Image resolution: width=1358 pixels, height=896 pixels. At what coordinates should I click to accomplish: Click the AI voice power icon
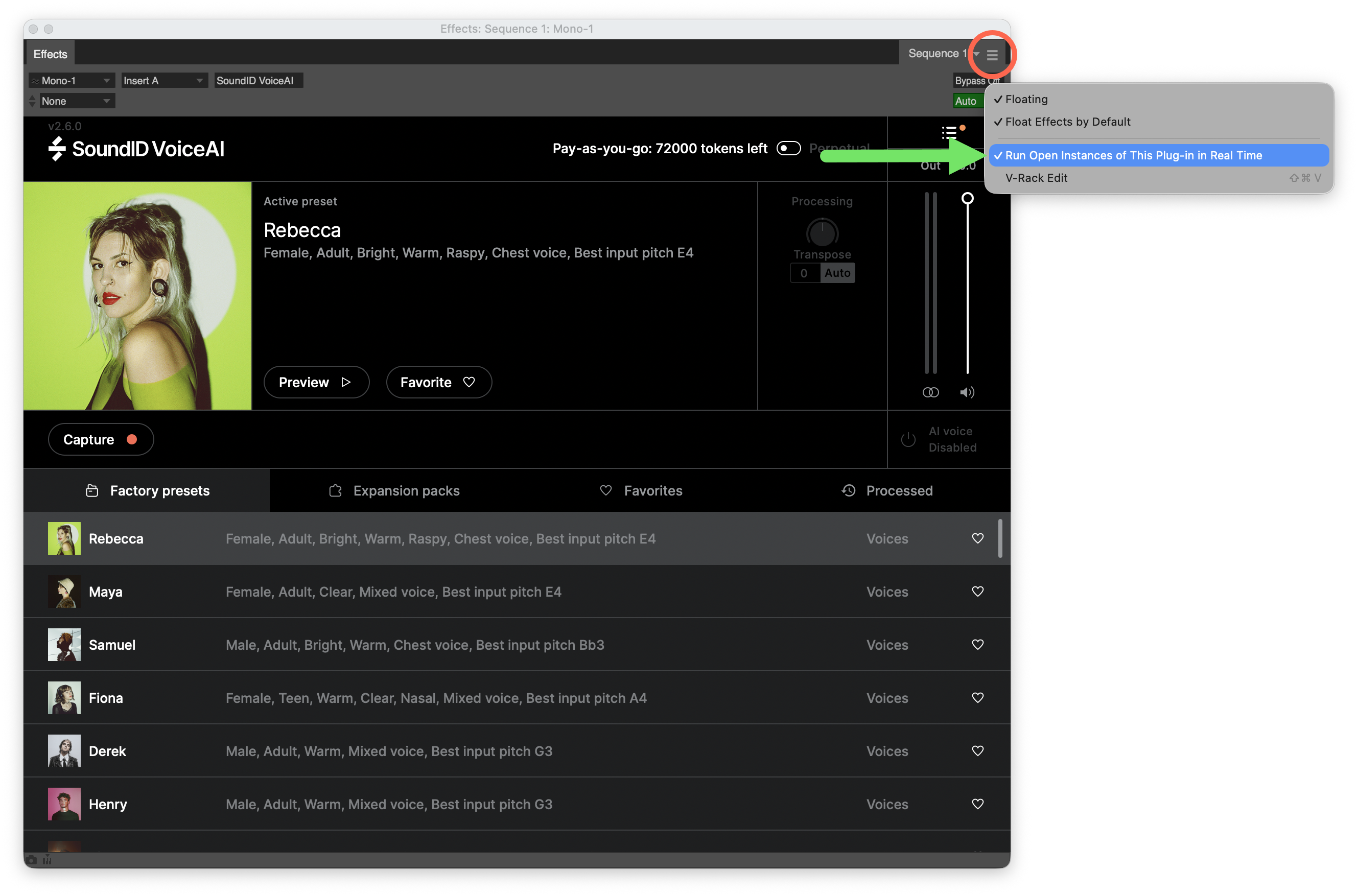click(x=907, y=439)
